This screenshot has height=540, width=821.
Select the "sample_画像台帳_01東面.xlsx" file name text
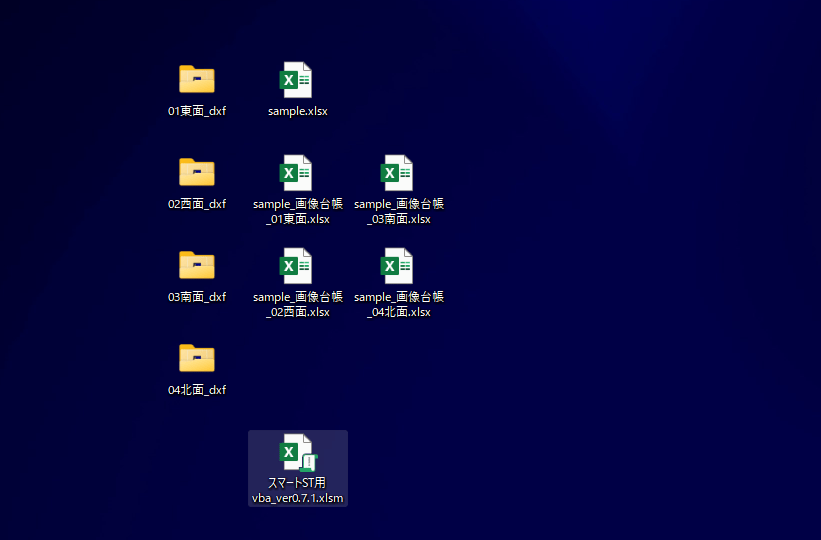click(x=297, y=211)
